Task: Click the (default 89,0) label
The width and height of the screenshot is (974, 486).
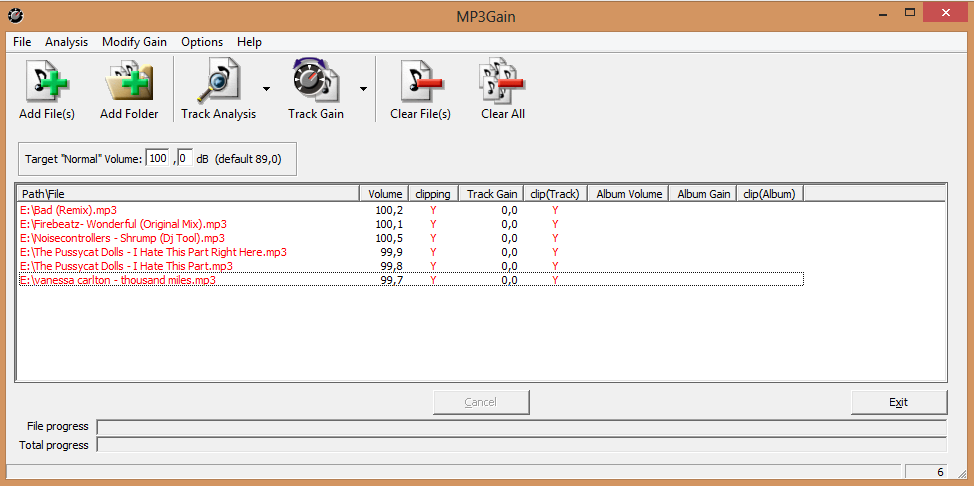Action: coord(248,159)
